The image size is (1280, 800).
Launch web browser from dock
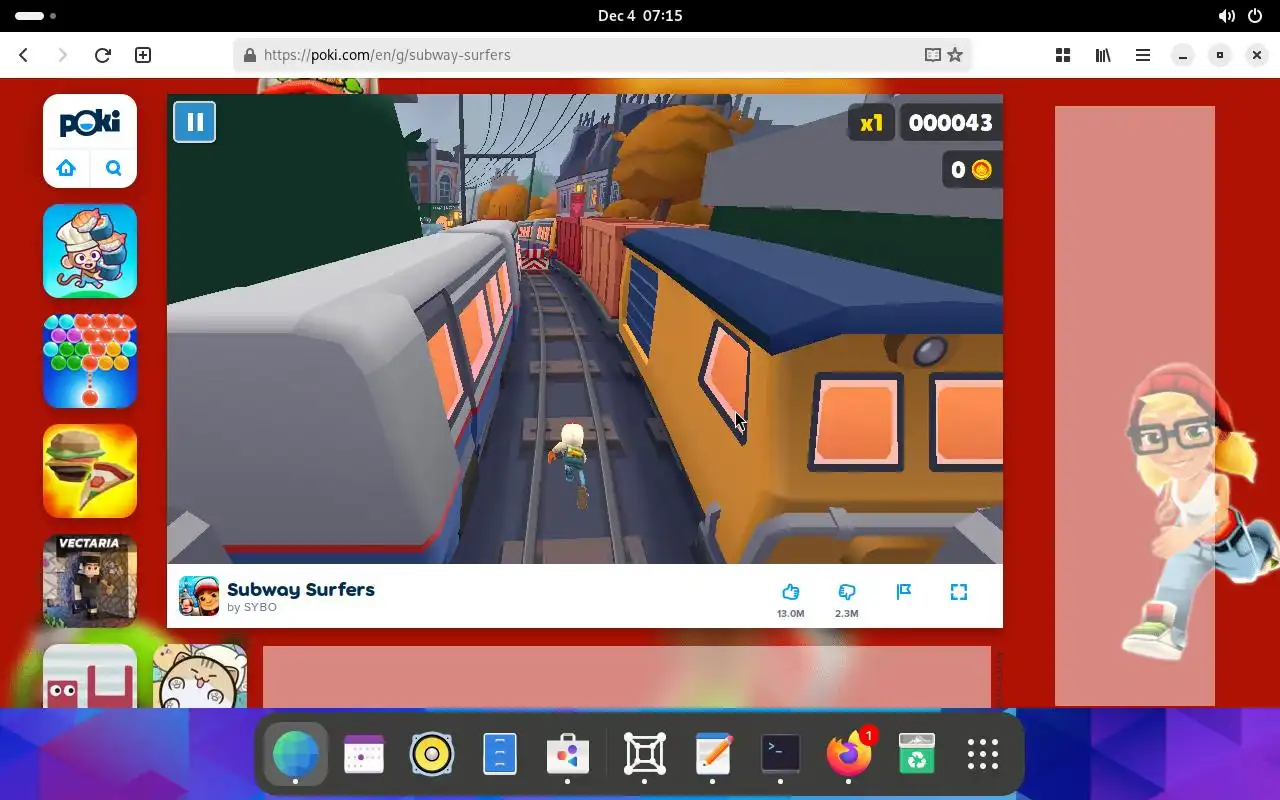(x=295, y=754)
